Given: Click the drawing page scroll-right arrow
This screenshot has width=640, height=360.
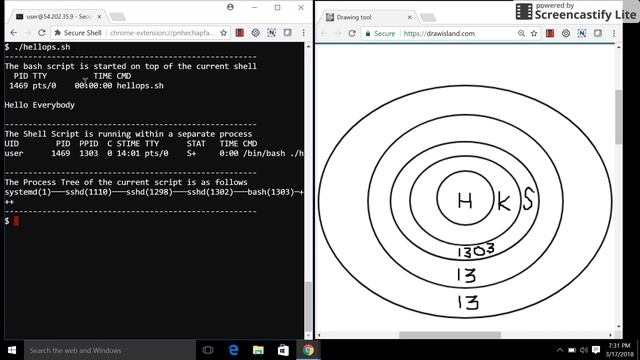Looking at the screenshot, I should point(611,335).
